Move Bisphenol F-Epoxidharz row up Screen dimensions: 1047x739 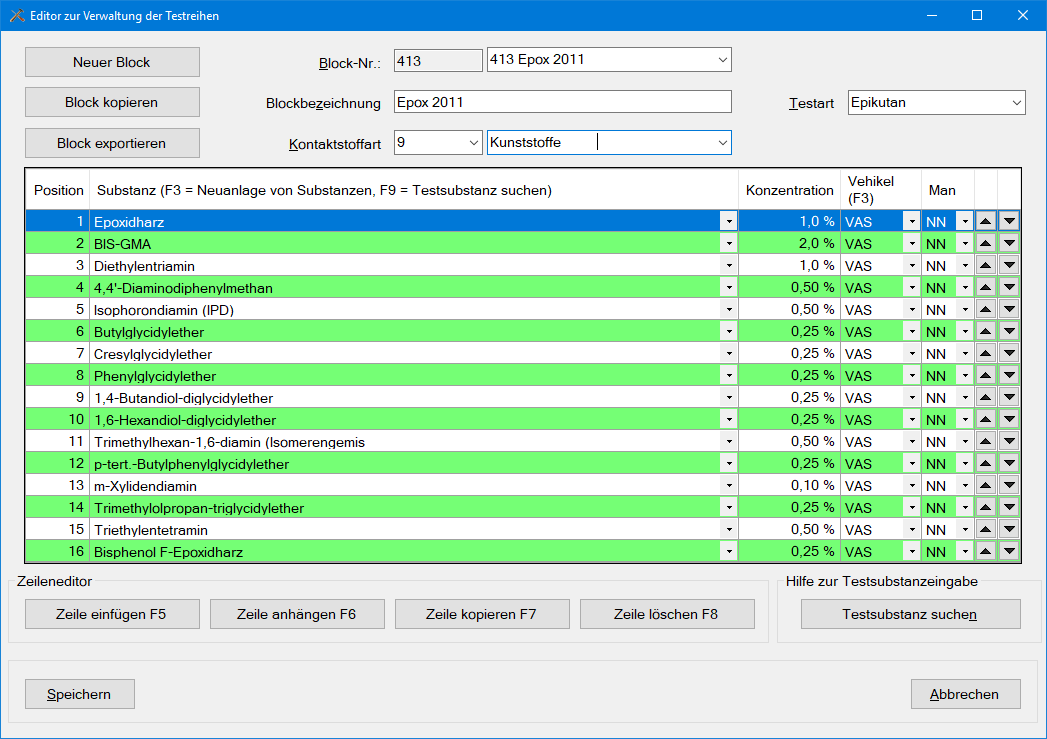(x=985, y=551)
